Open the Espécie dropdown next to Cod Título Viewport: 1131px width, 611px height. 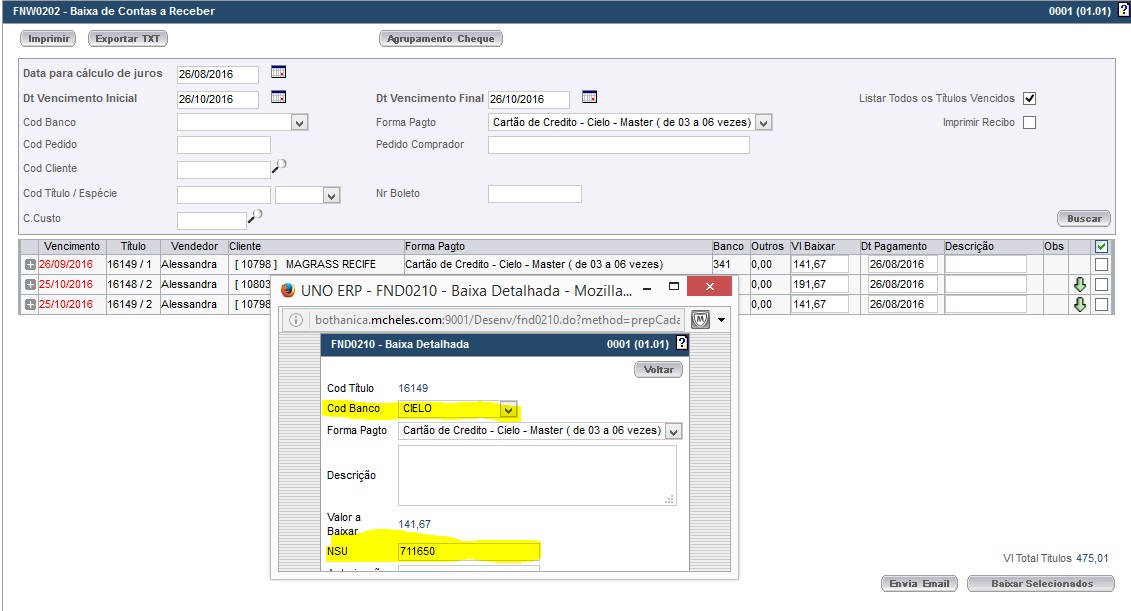point(332,196)
